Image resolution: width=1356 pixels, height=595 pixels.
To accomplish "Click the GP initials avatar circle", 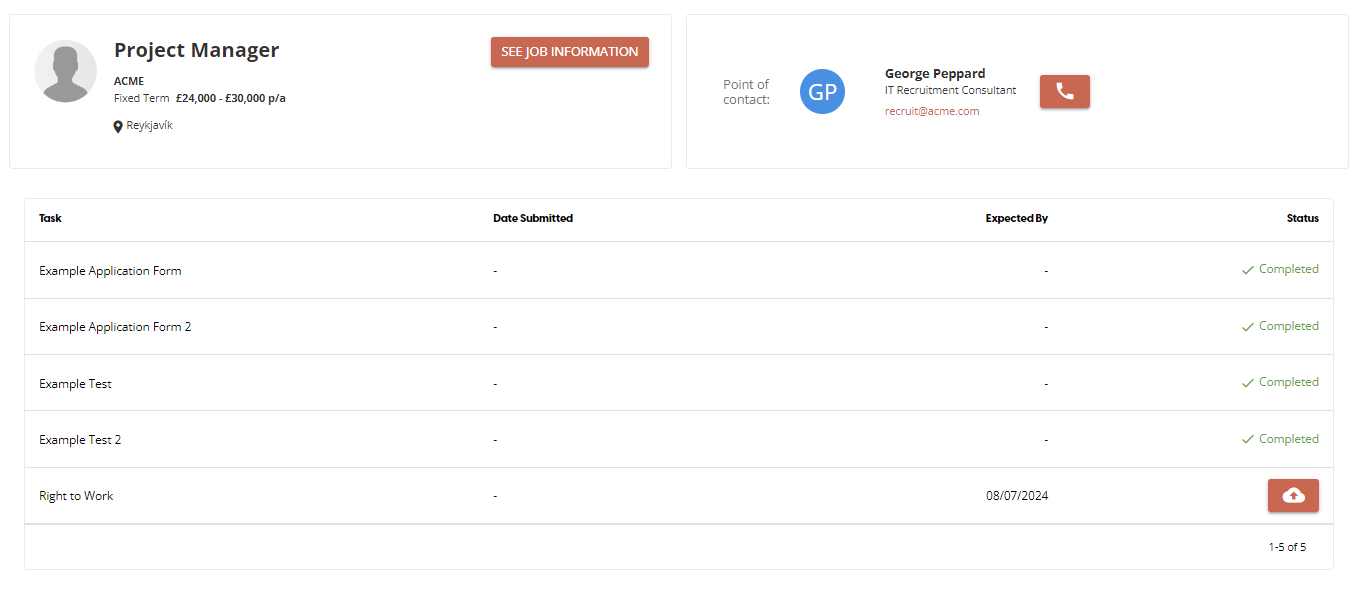I will click(822, 92).
